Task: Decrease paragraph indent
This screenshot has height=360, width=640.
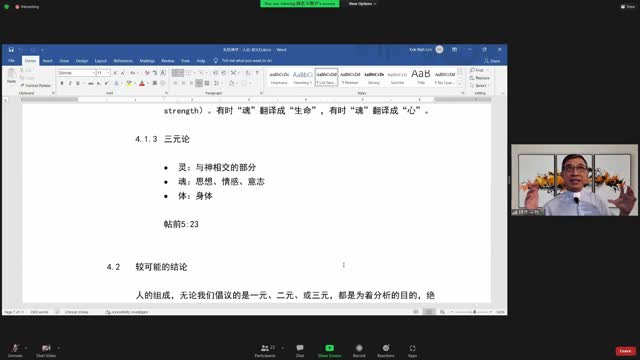Action: pos(216,73)
